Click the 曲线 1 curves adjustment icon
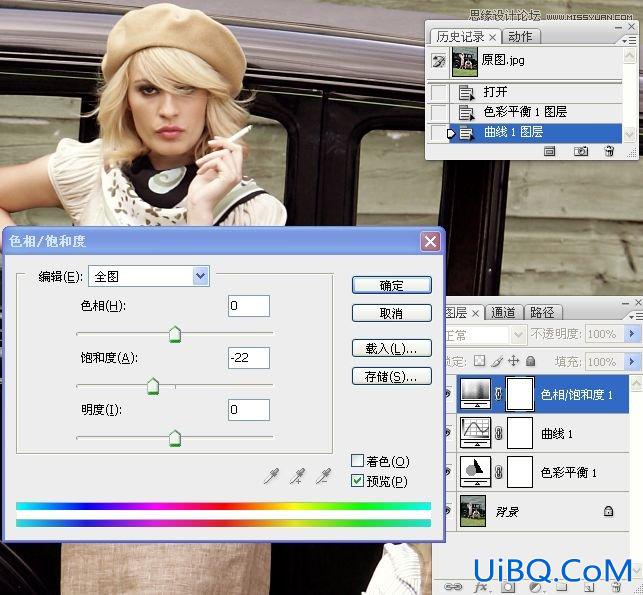643x595 pixels. pos(475,433)
